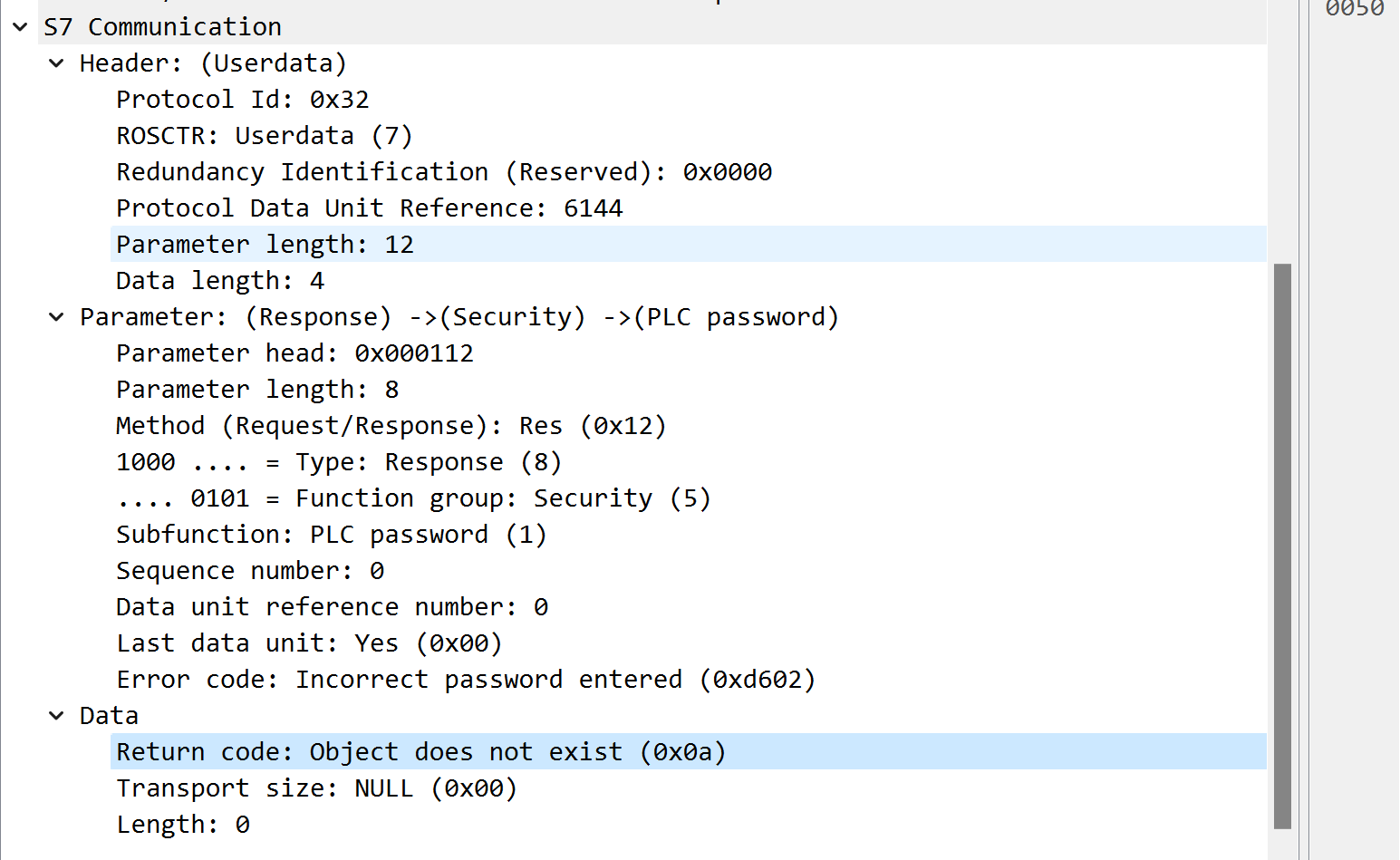Click Parameter head 0x000112 row
The image size is (1400, 860).
click(294, 353)
